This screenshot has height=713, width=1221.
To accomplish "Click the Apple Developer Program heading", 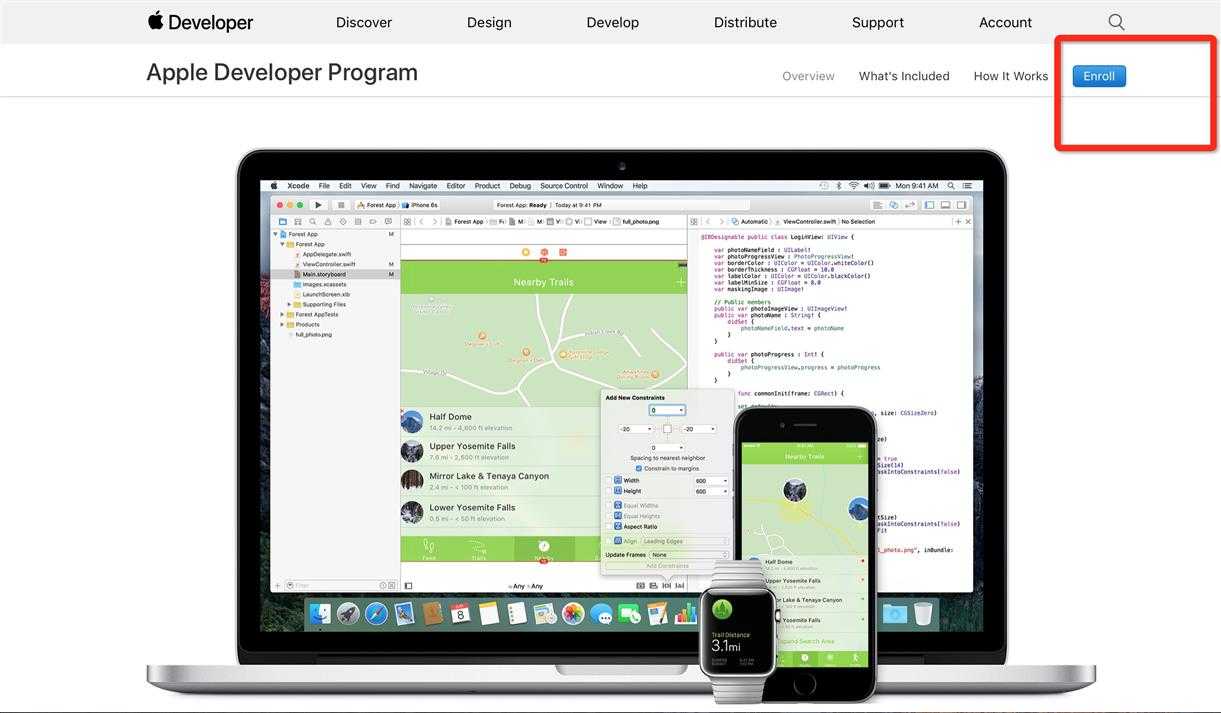I will coord(282,72).
